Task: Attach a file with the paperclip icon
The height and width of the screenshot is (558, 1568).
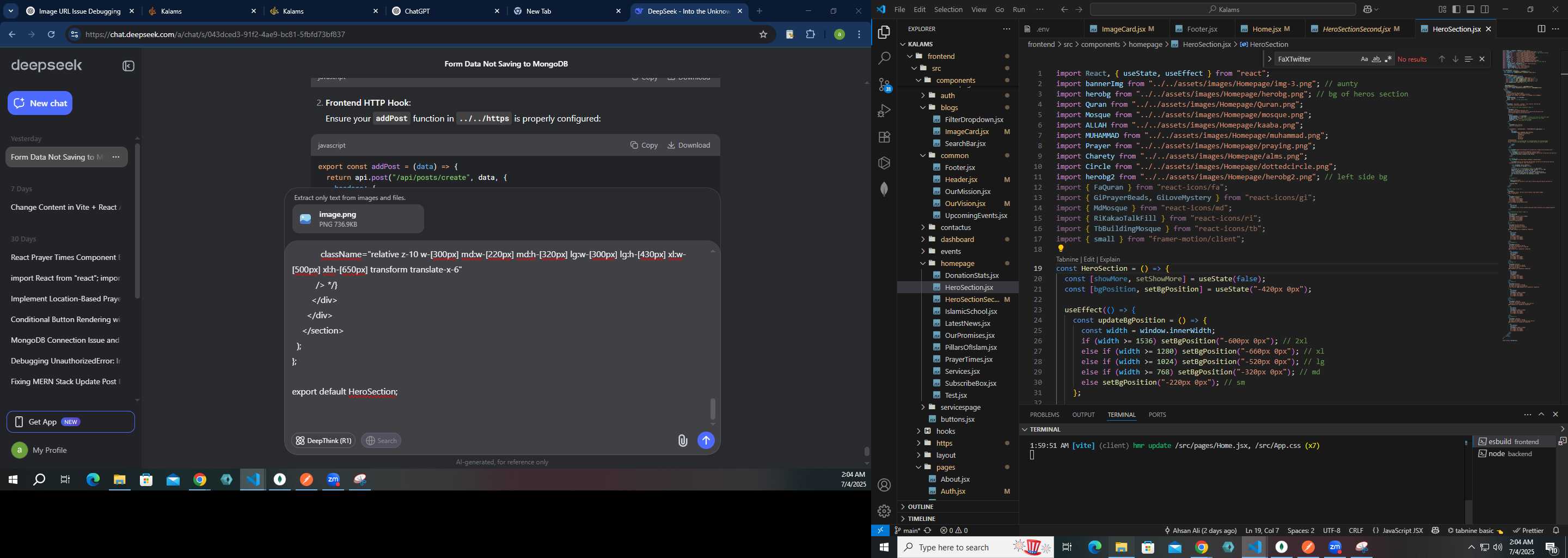Action: 682,440
